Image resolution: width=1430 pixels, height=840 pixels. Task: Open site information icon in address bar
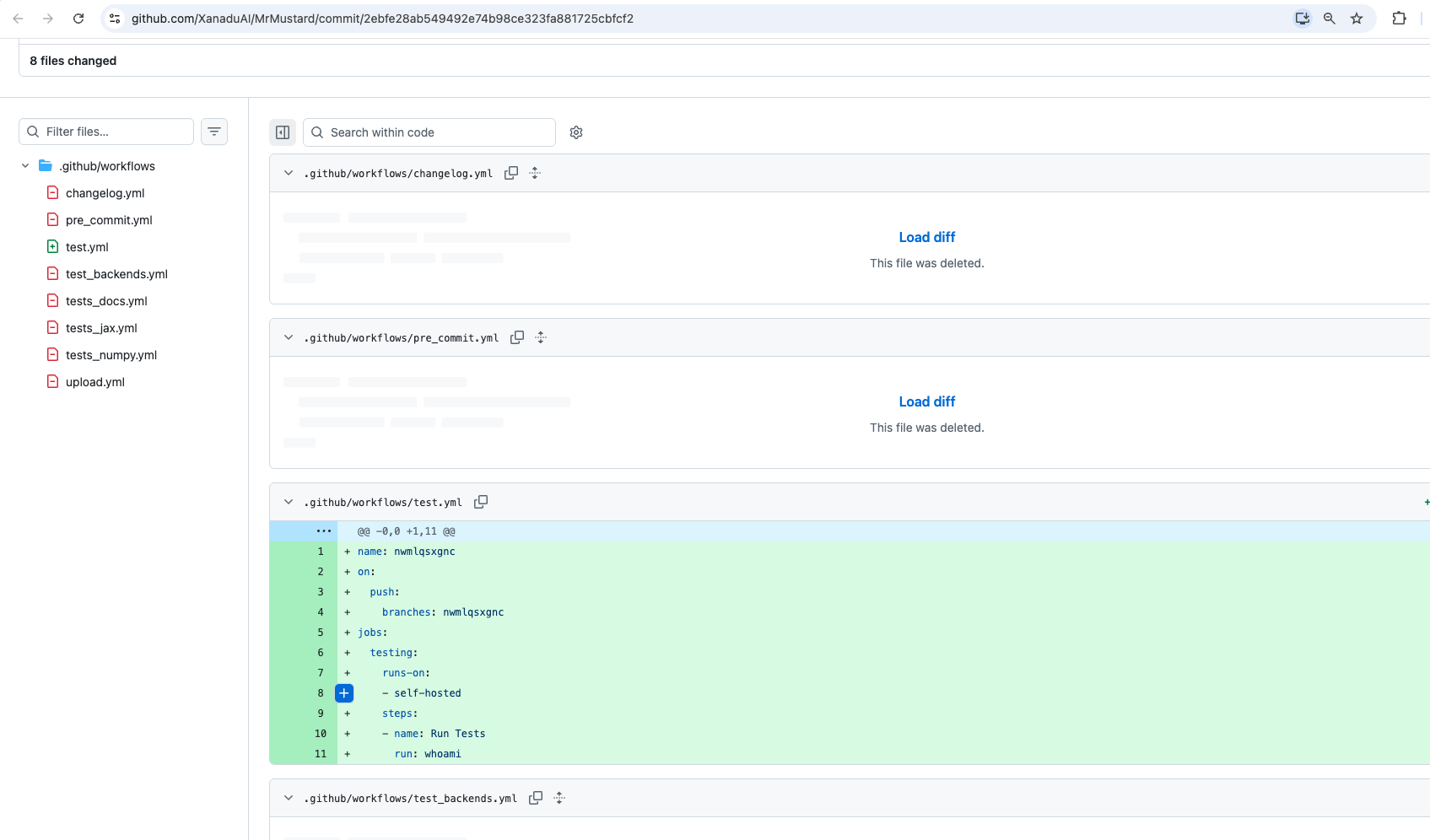coord(115,19)
